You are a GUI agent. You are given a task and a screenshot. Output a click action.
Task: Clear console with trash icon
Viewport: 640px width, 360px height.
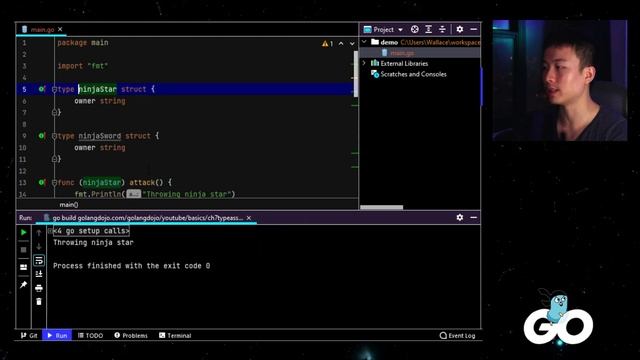(x=39, y=302)
